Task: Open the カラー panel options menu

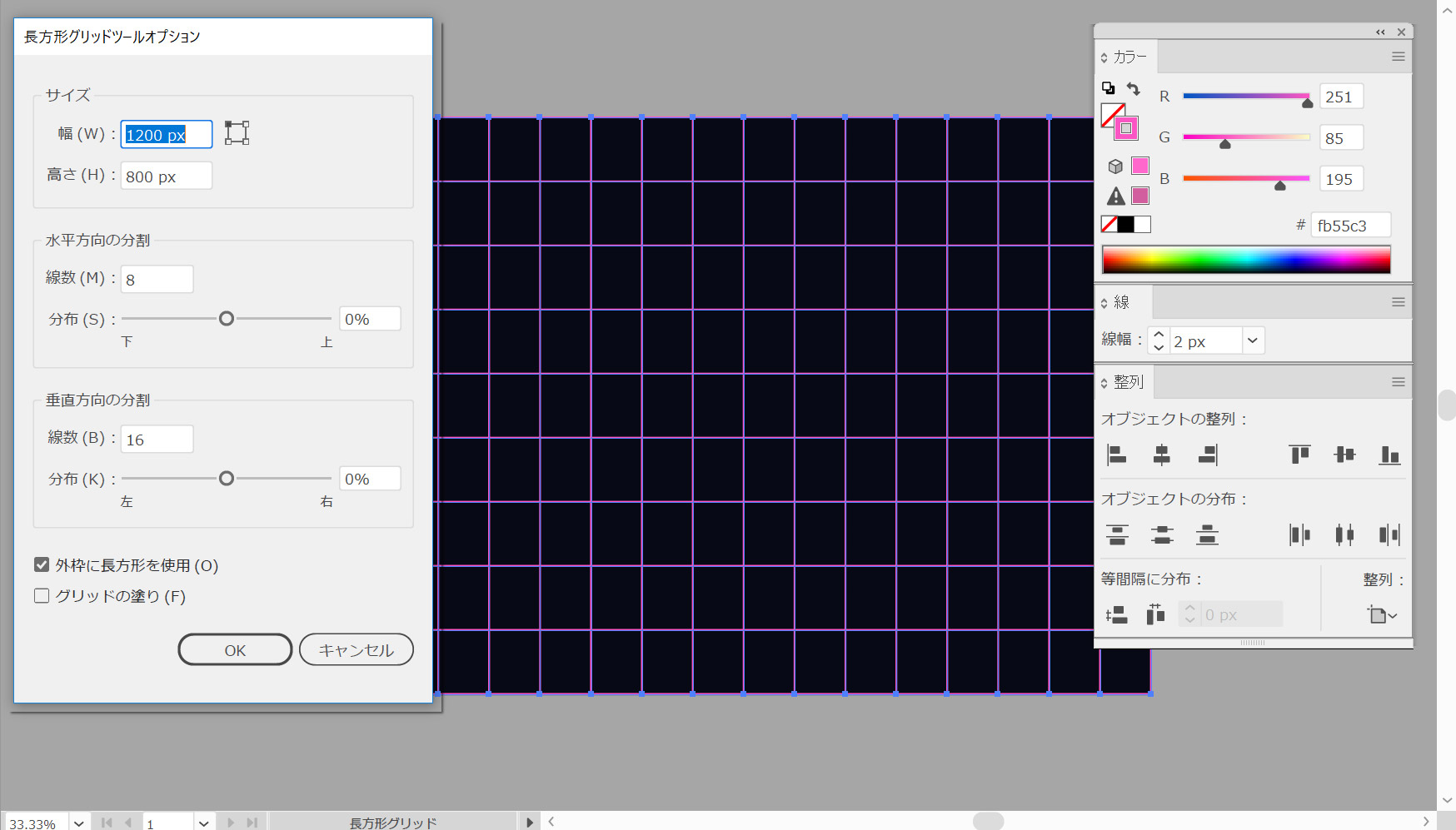Action: (x=1398, y=57)
